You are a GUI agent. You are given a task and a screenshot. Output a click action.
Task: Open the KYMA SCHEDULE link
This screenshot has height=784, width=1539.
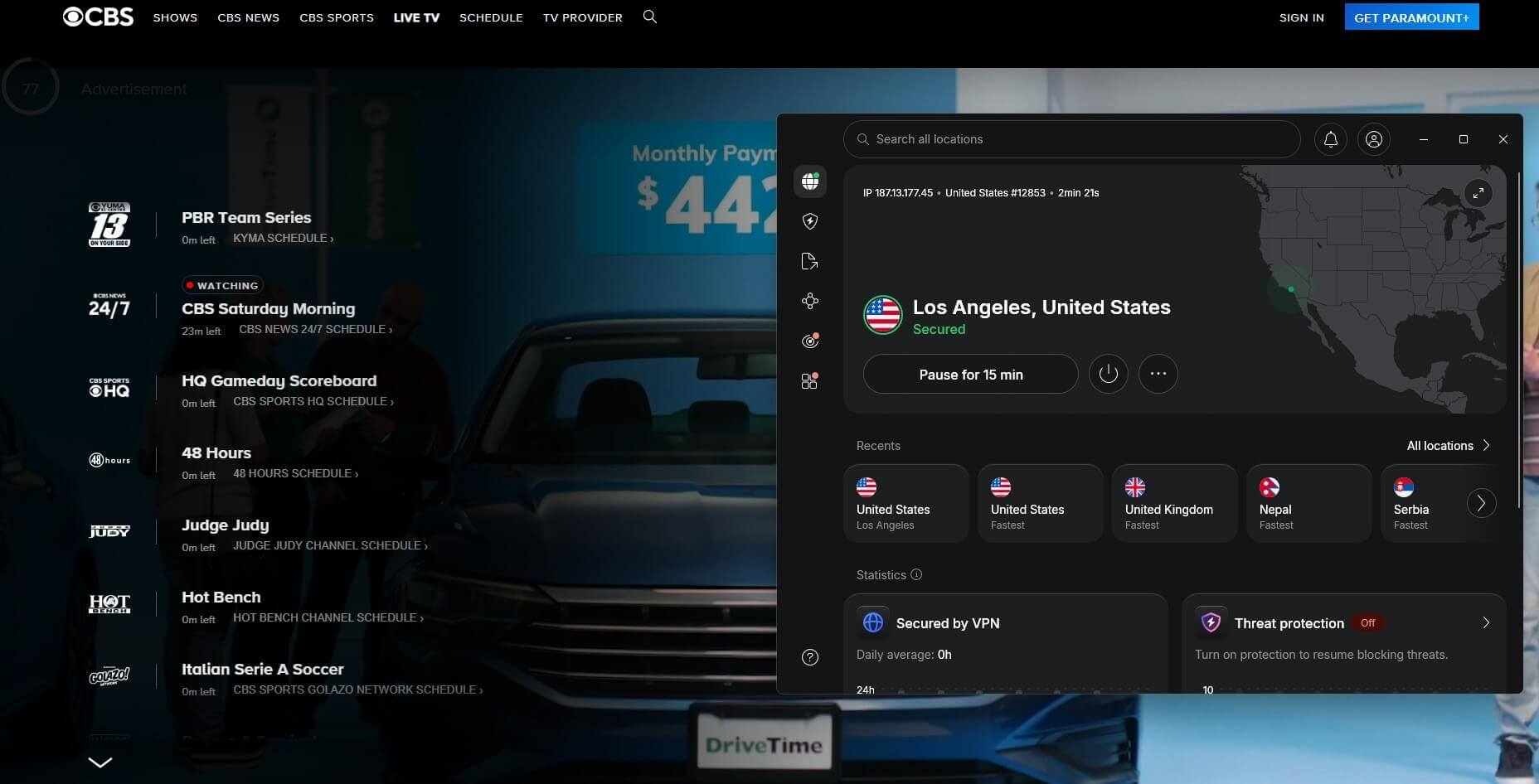(284, 238)
